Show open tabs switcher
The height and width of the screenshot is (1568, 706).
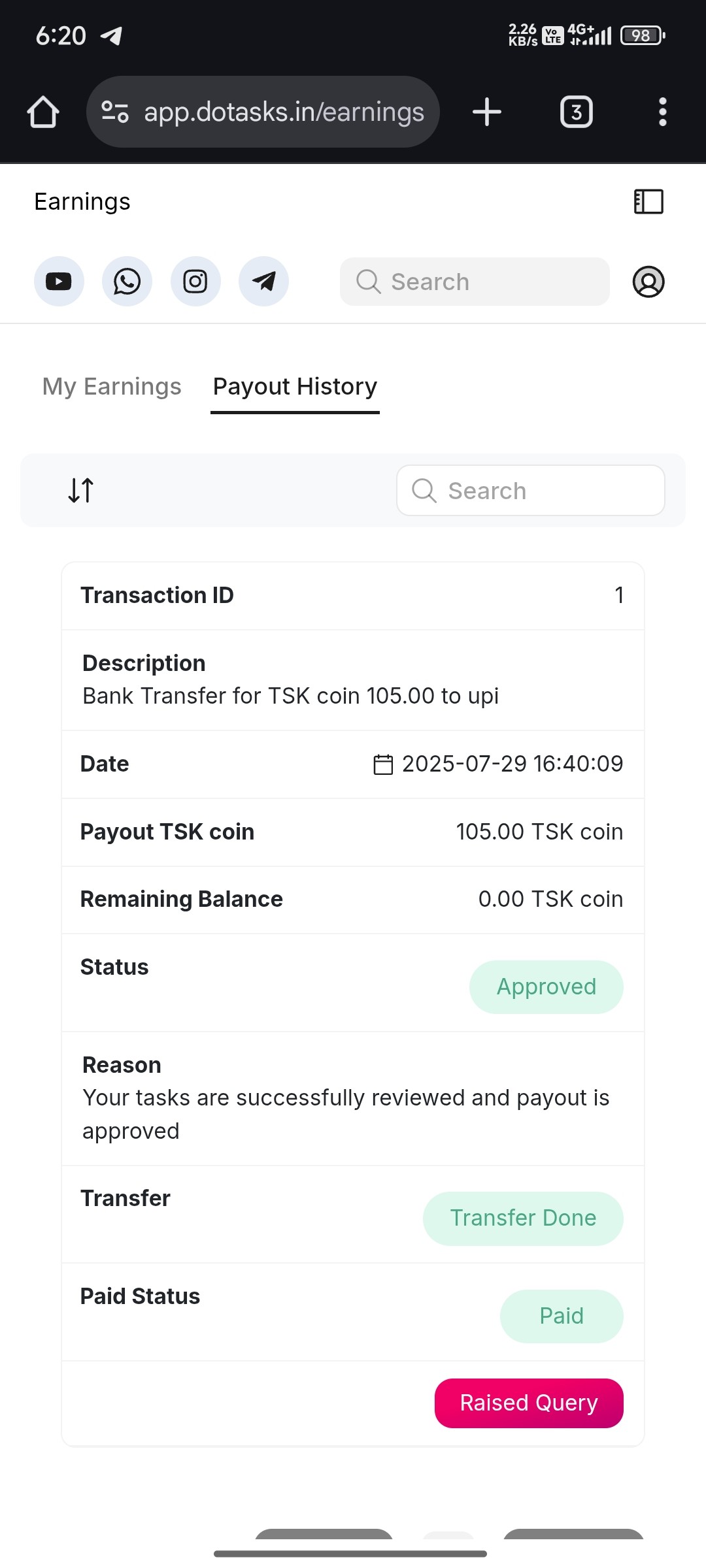pos(576,112)
